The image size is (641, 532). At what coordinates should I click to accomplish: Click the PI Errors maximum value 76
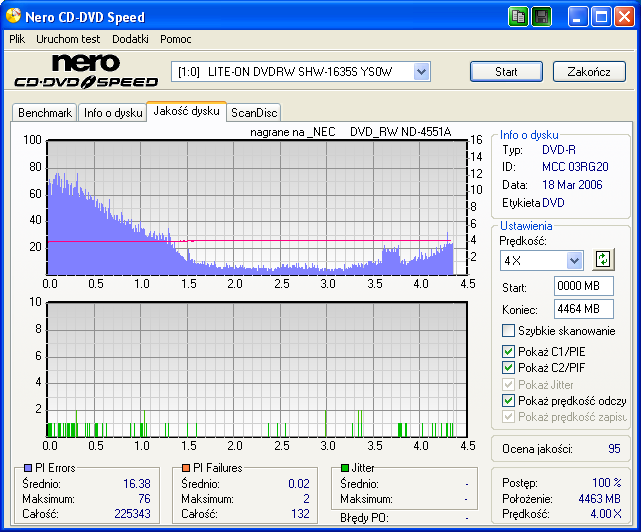coord(144,499)
